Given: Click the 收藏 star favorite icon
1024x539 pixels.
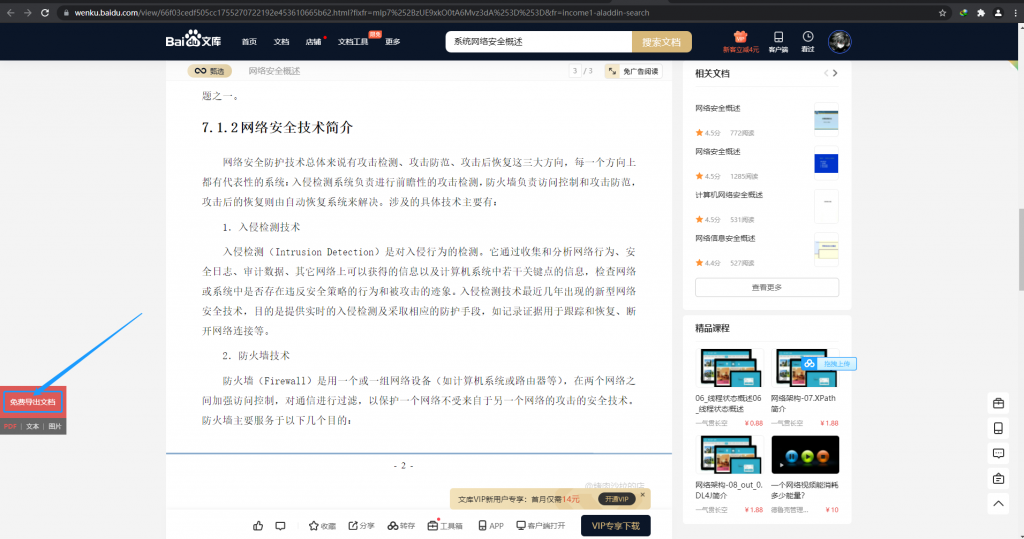Looking at the screenshot, I should [x=313, y=526].
